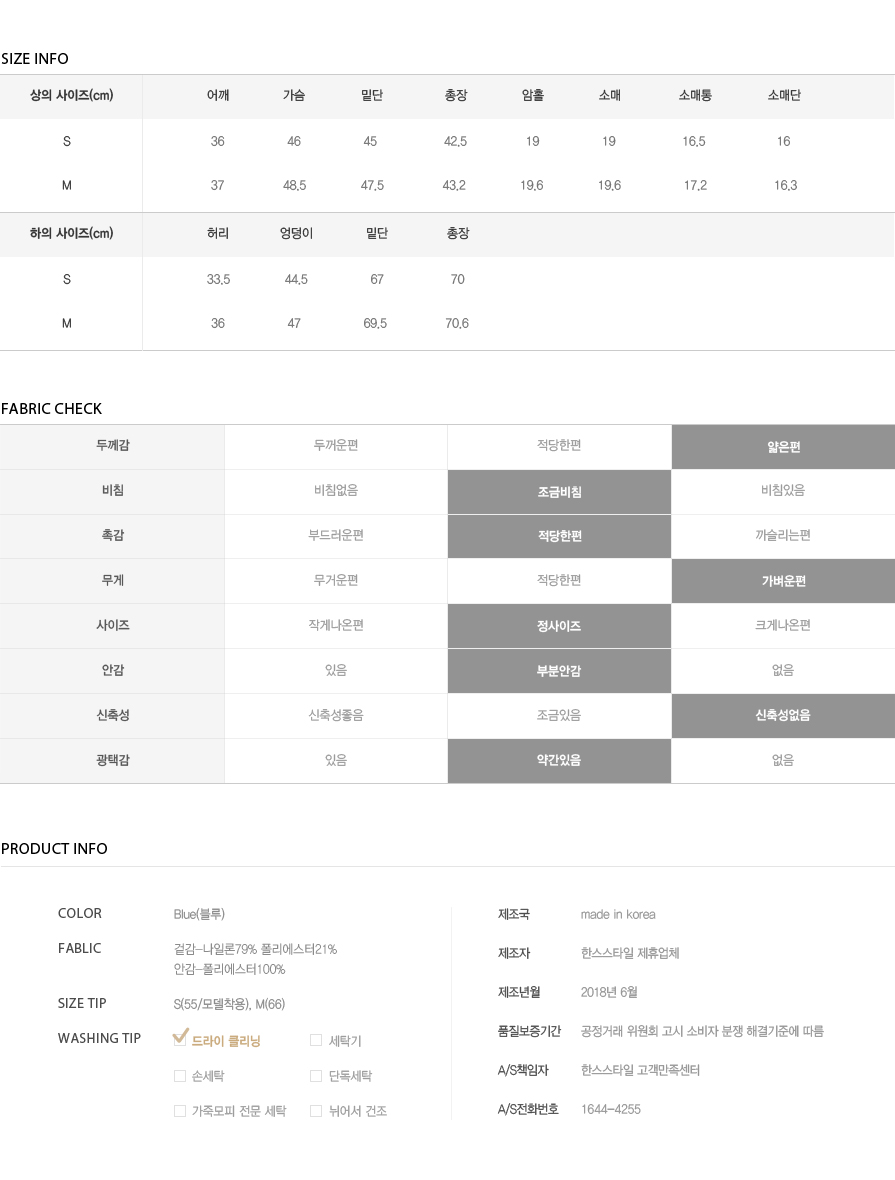Select the highlighted 정사이즈 cell
895x1180 pixels.
pos(559,626)
